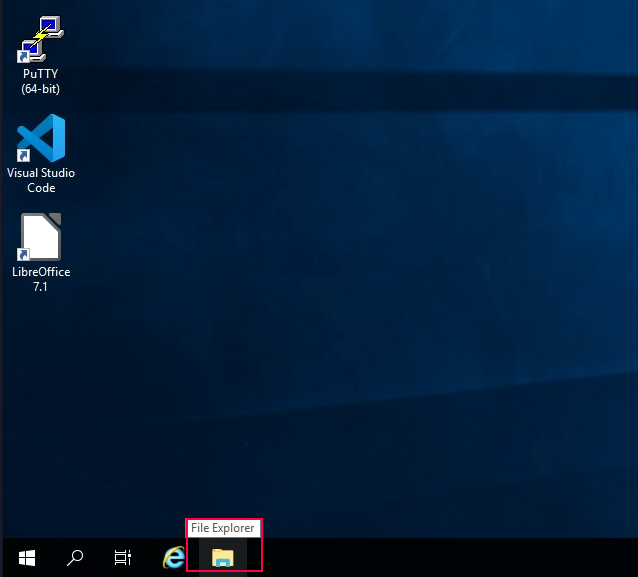Open taskbar search magnifier
Screen dimensions: 638x577
[75, 557]
